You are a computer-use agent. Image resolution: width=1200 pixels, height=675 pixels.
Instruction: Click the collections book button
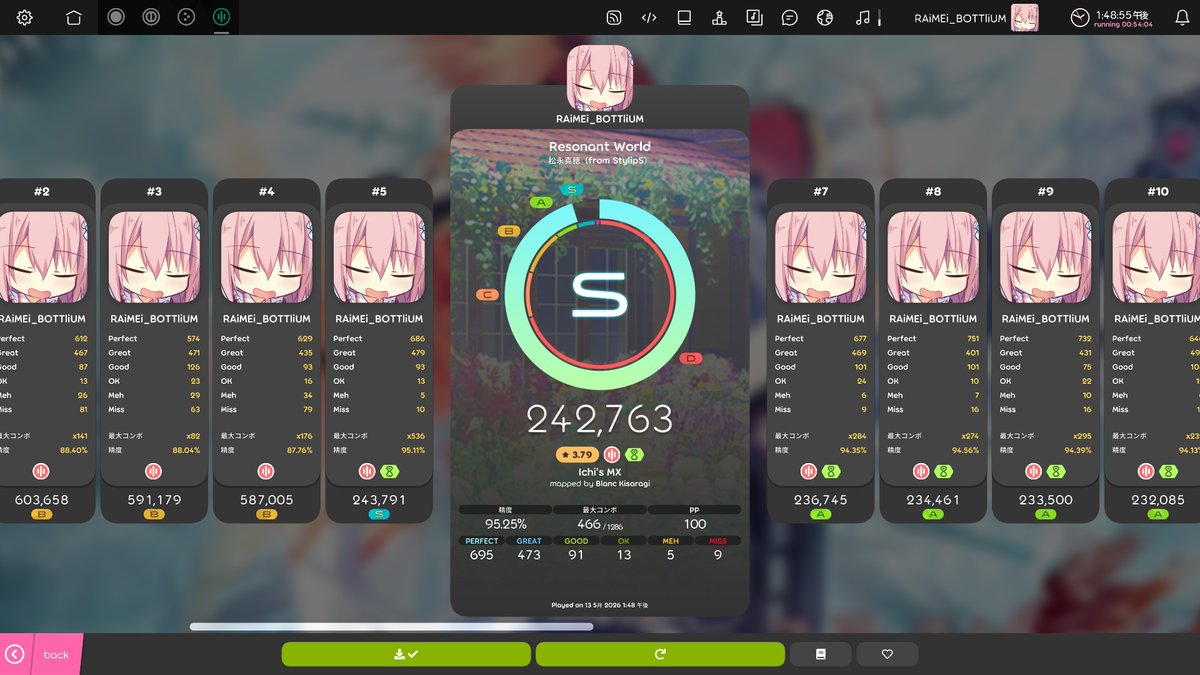(821, 654)
